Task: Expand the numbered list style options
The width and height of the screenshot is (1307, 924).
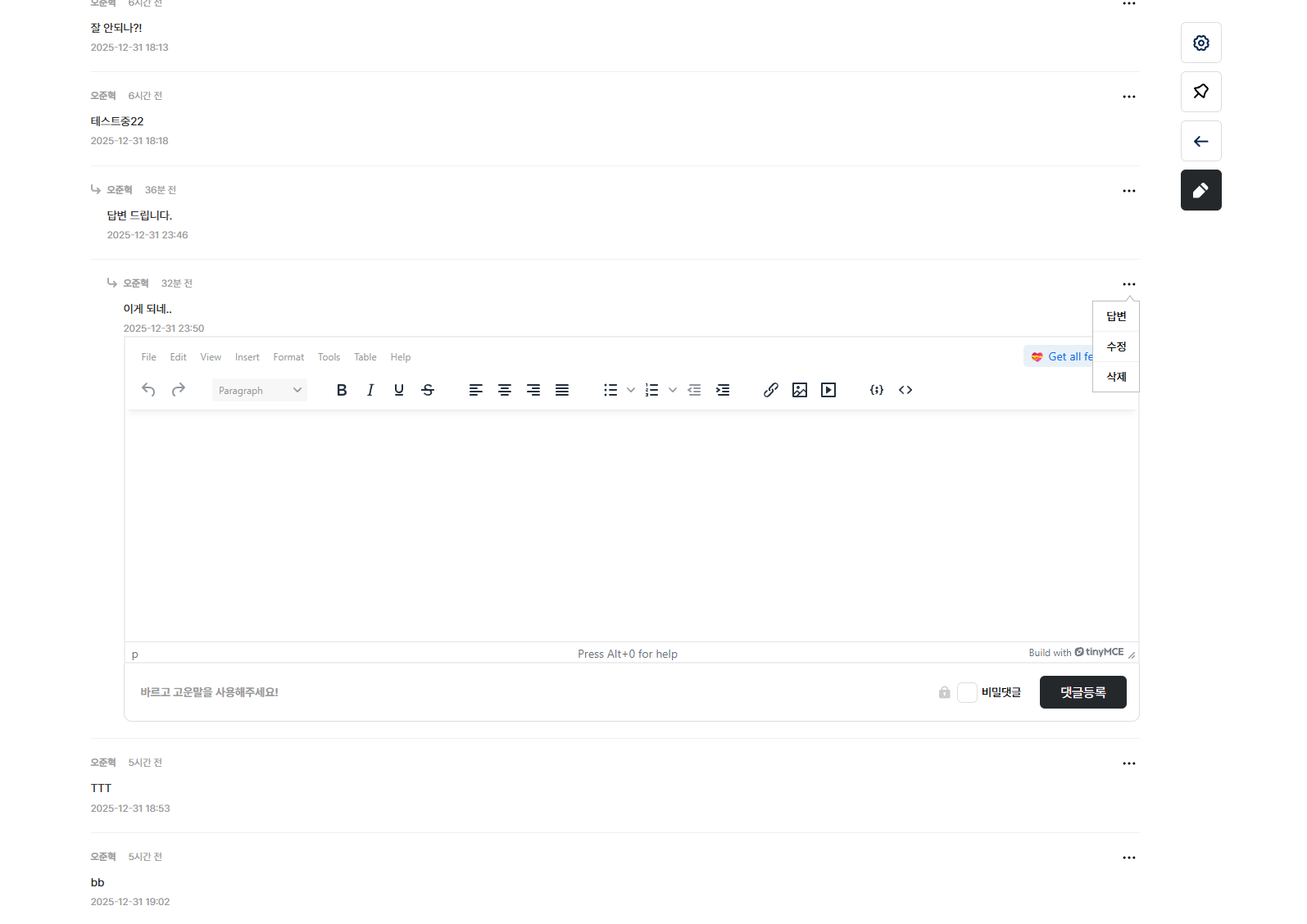Action: [x=673, y=390]
